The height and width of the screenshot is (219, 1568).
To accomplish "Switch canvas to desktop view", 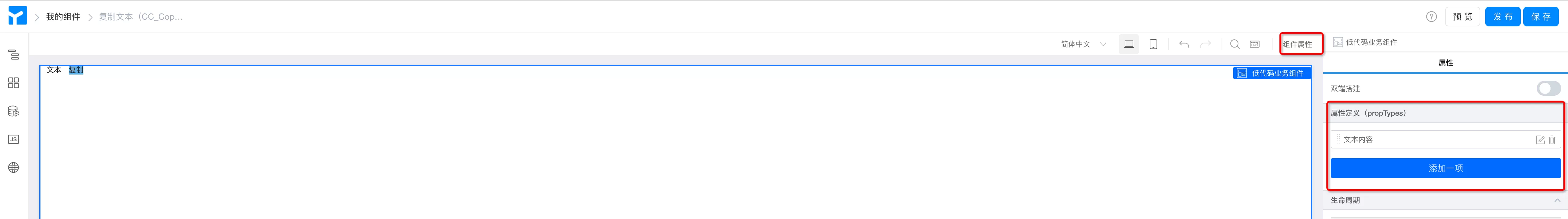I will [1129, 44].
